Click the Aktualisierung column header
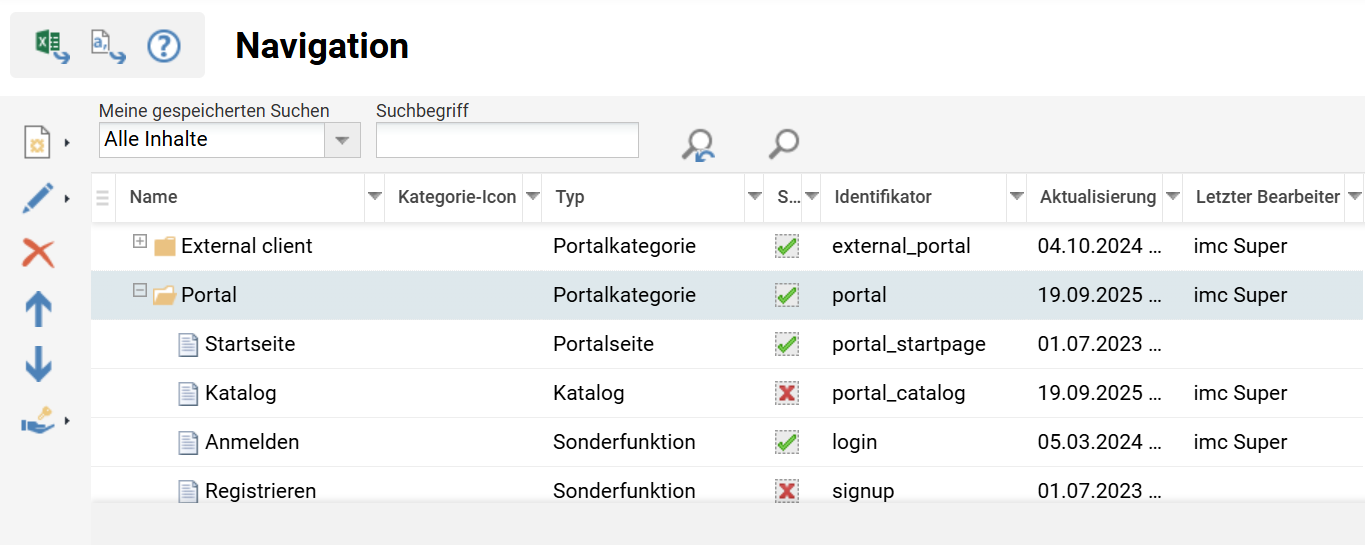 1097,197
